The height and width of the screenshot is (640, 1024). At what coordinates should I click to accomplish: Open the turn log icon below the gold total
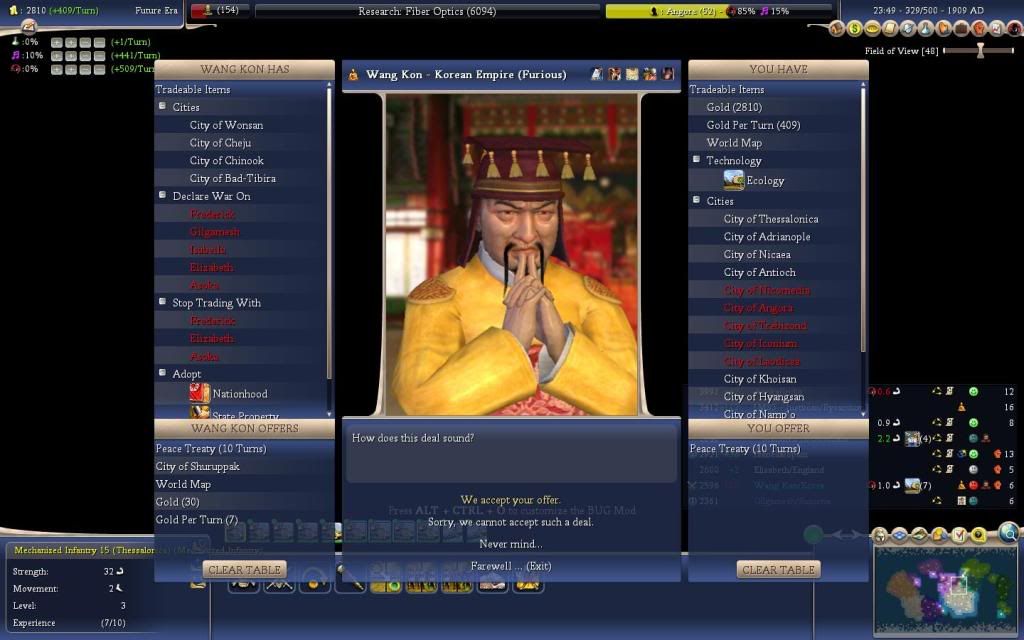point(28,26)
